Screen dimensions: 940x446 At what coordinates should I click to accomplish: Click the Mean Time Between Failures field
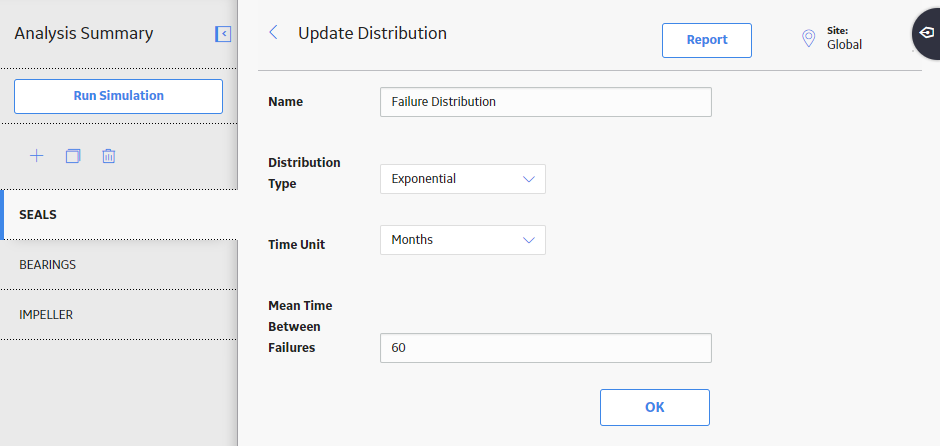pos(546,348)
